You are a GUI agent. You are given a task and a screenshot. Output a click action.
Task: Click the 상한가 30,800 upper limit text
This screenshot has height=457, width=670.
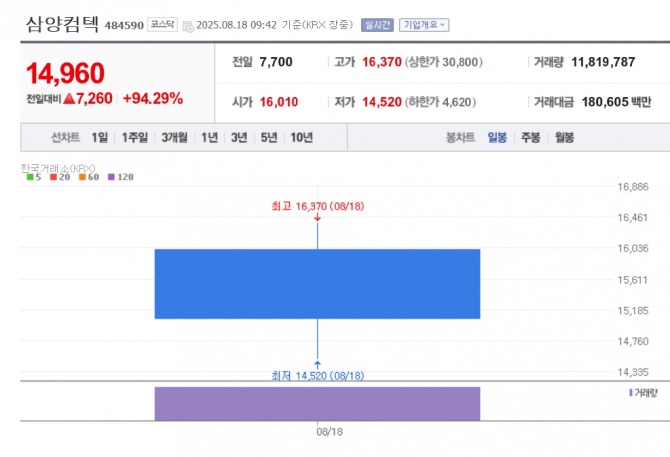click(x=444, y=62)
